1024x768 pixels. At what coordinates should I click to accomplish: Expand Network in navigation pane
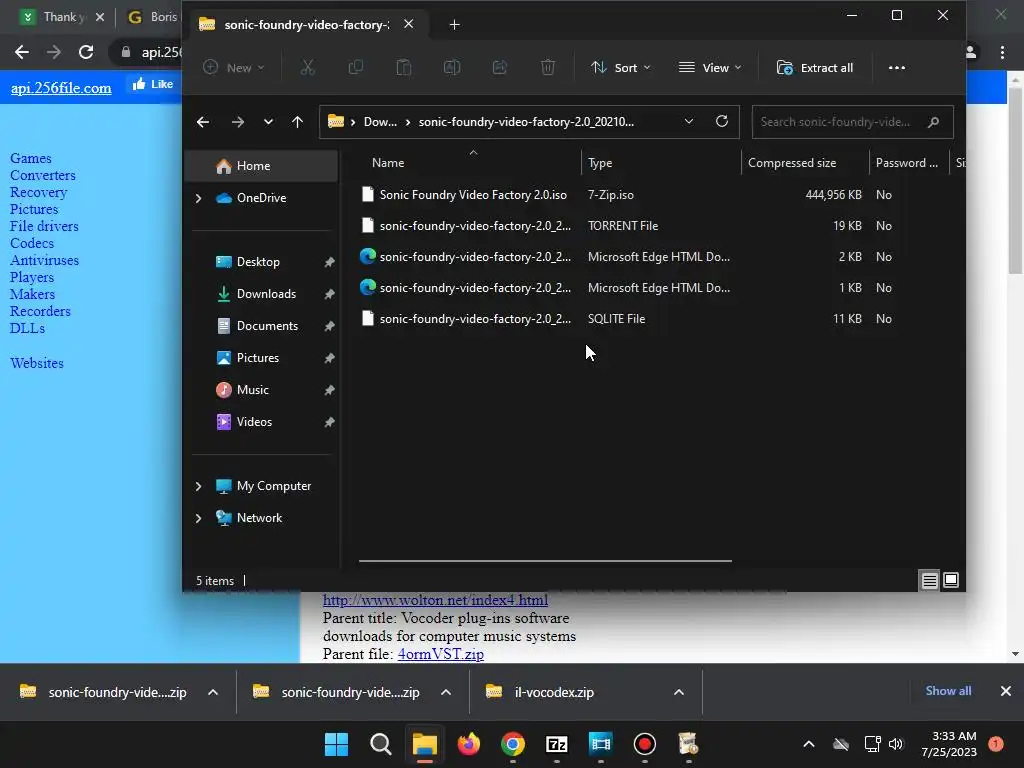pos(199,518)
